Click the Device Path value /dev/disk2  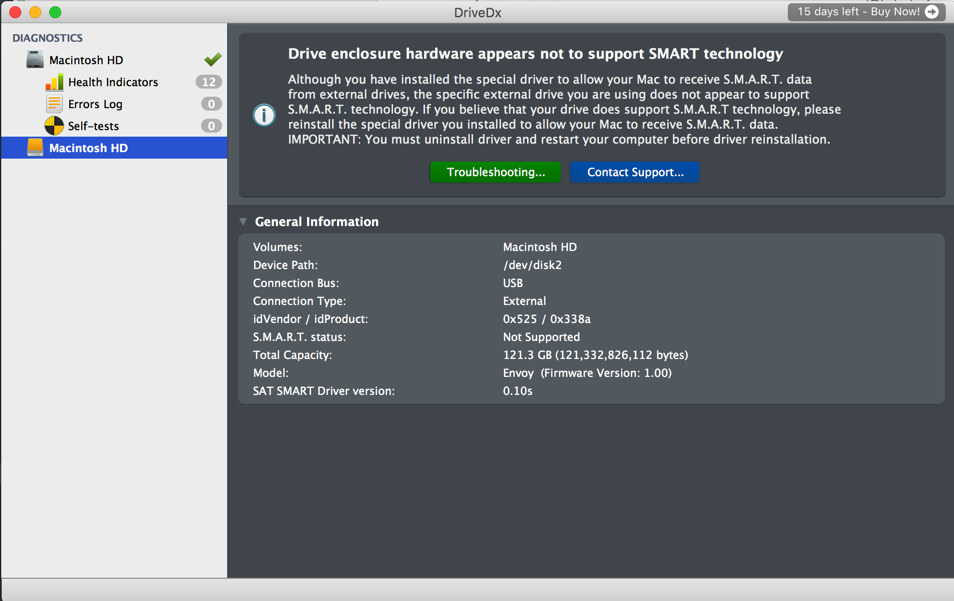click(x=532, y=265)
